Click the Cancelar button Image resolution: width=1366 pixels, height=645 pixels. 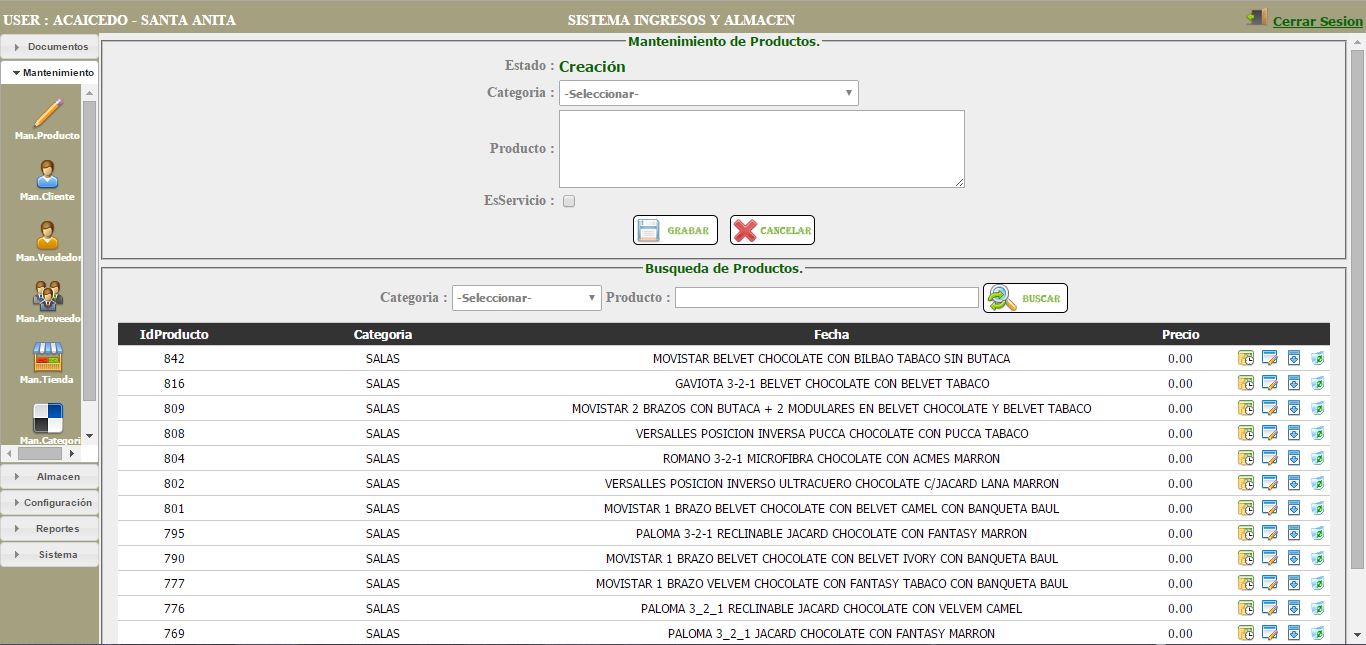click(x=772, y=230)
